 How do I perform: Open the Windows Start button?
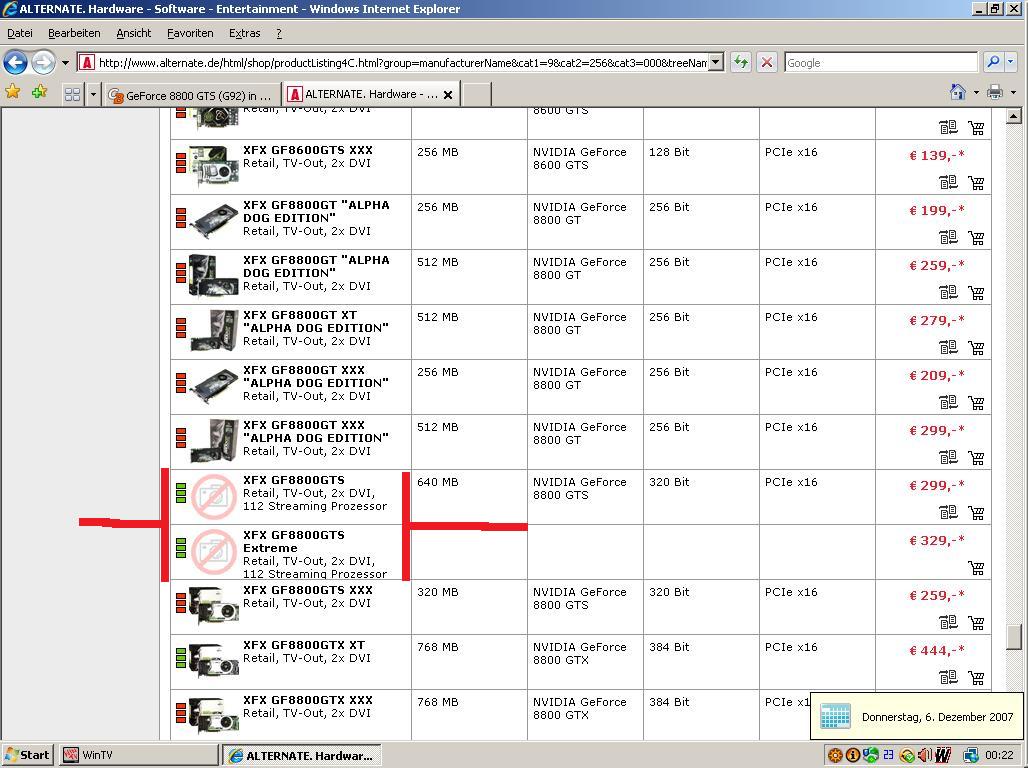[x=27, y=755]
